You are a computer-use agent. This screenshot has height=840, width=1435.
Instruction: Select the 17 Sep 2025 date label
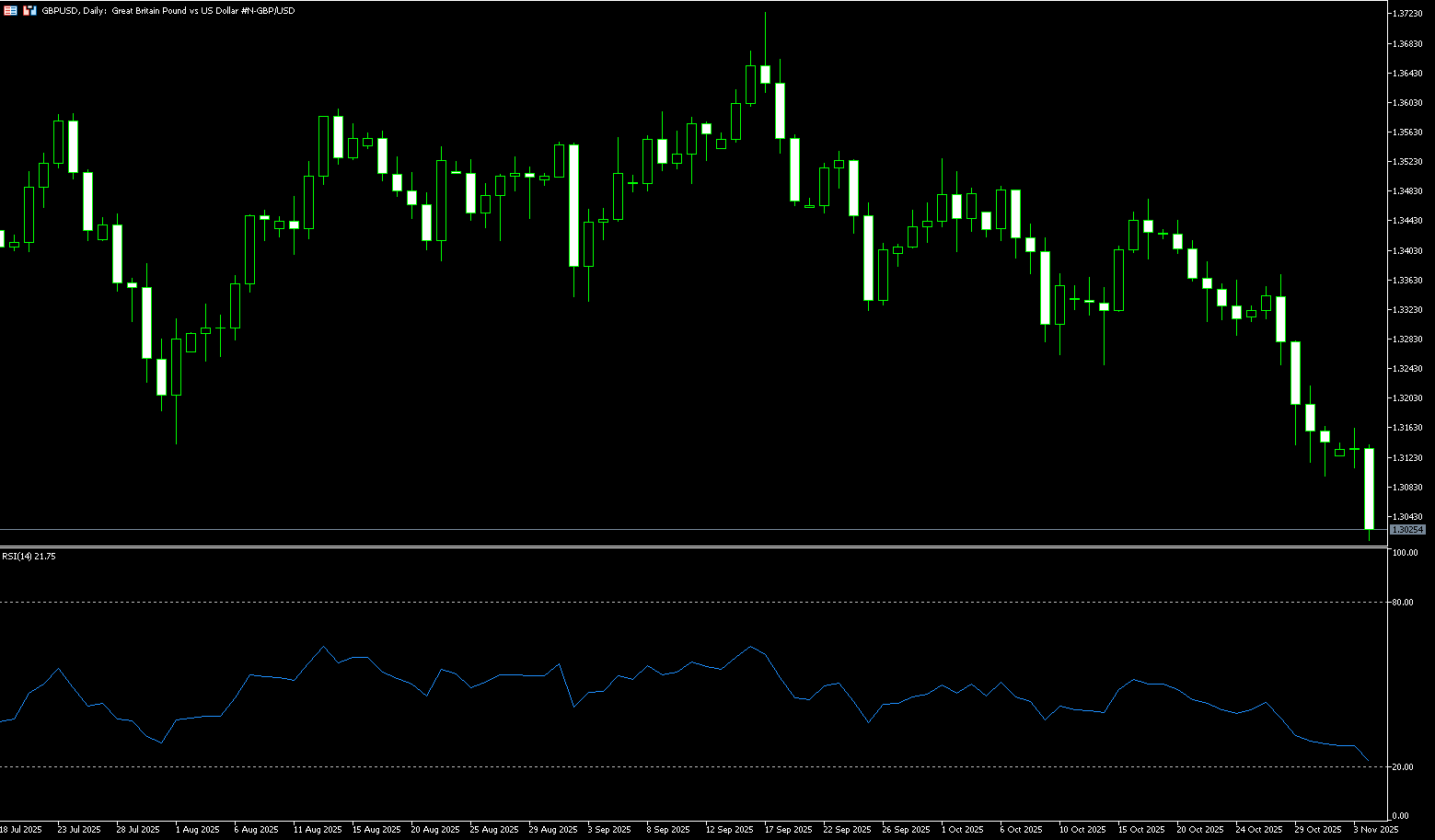(788, 830)
